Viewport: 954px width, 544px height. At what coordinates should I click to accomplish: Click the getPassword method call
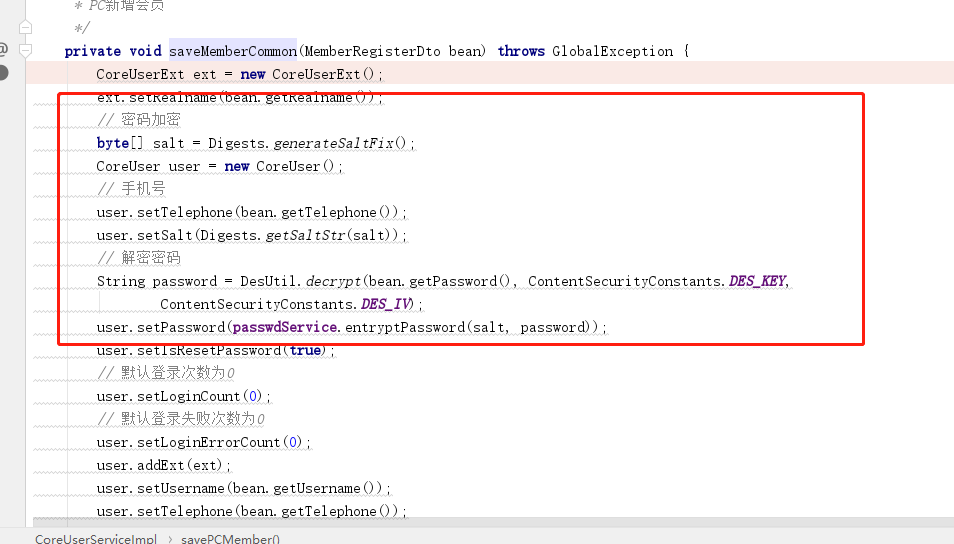click(x=453, y=281)
